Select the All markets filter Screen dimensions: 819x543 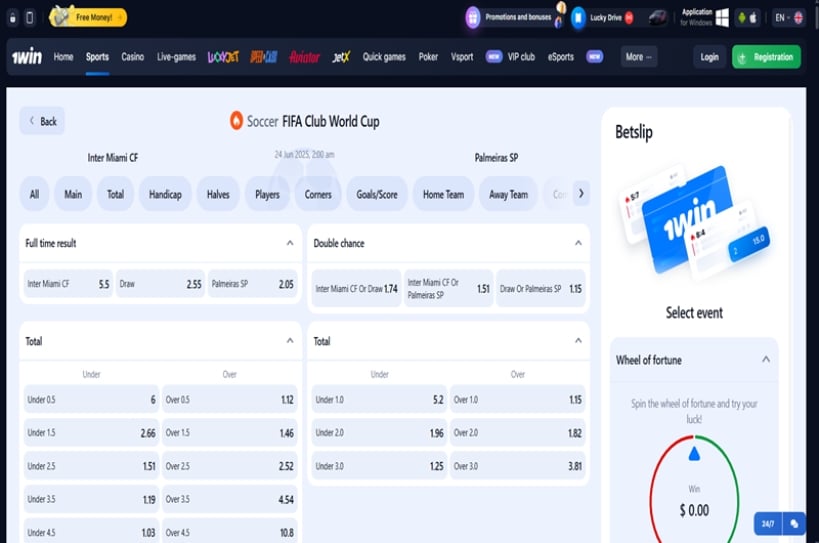click(34, 194)
